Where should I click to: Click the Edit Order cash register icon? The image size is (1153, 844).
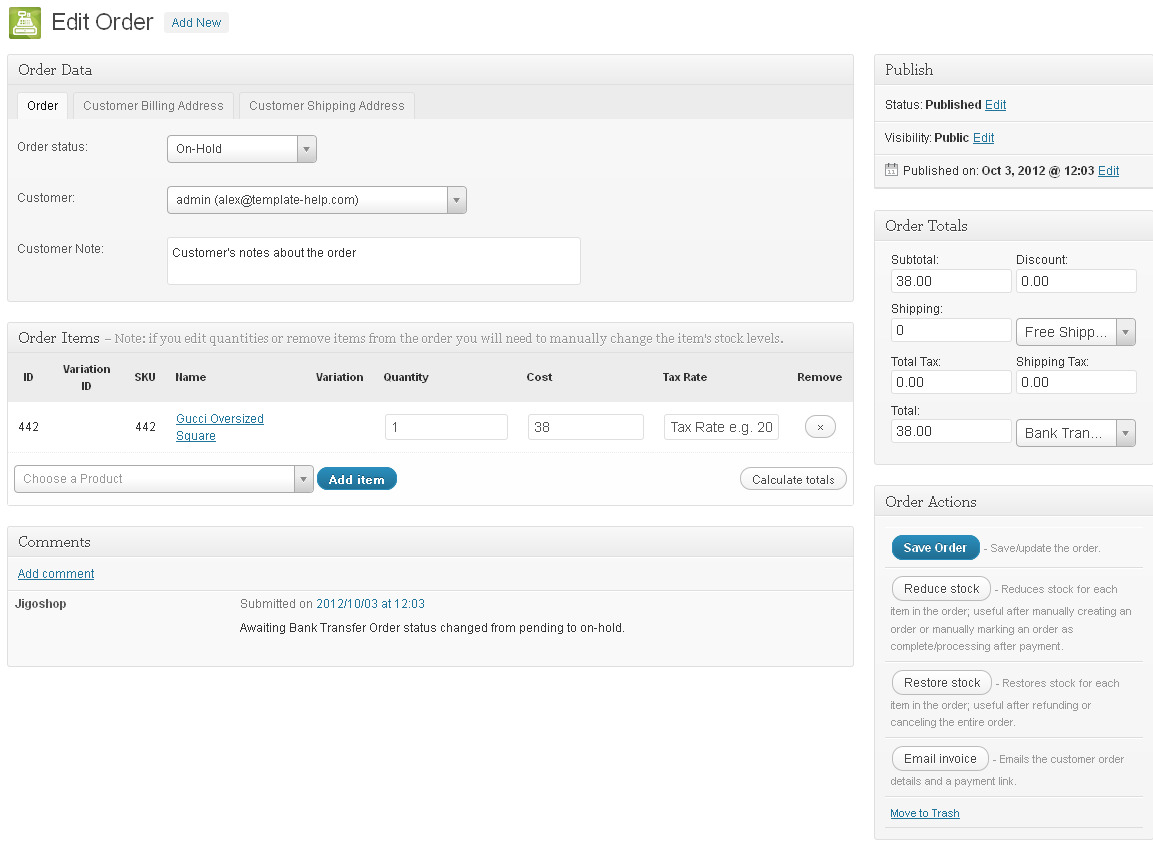point(25,23)
